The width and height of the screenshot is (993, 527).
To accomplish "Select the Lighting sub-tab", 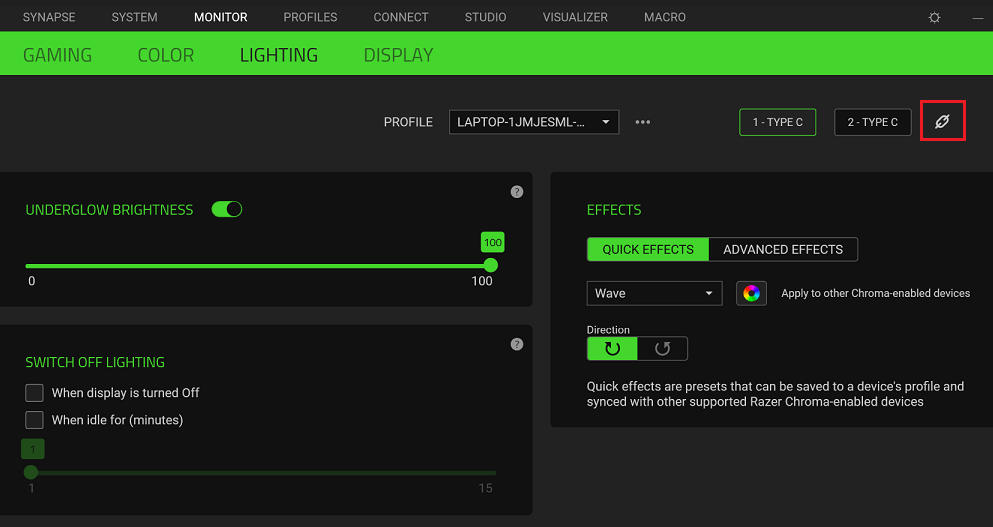I will pyautogui.click(x=279, y=55).
